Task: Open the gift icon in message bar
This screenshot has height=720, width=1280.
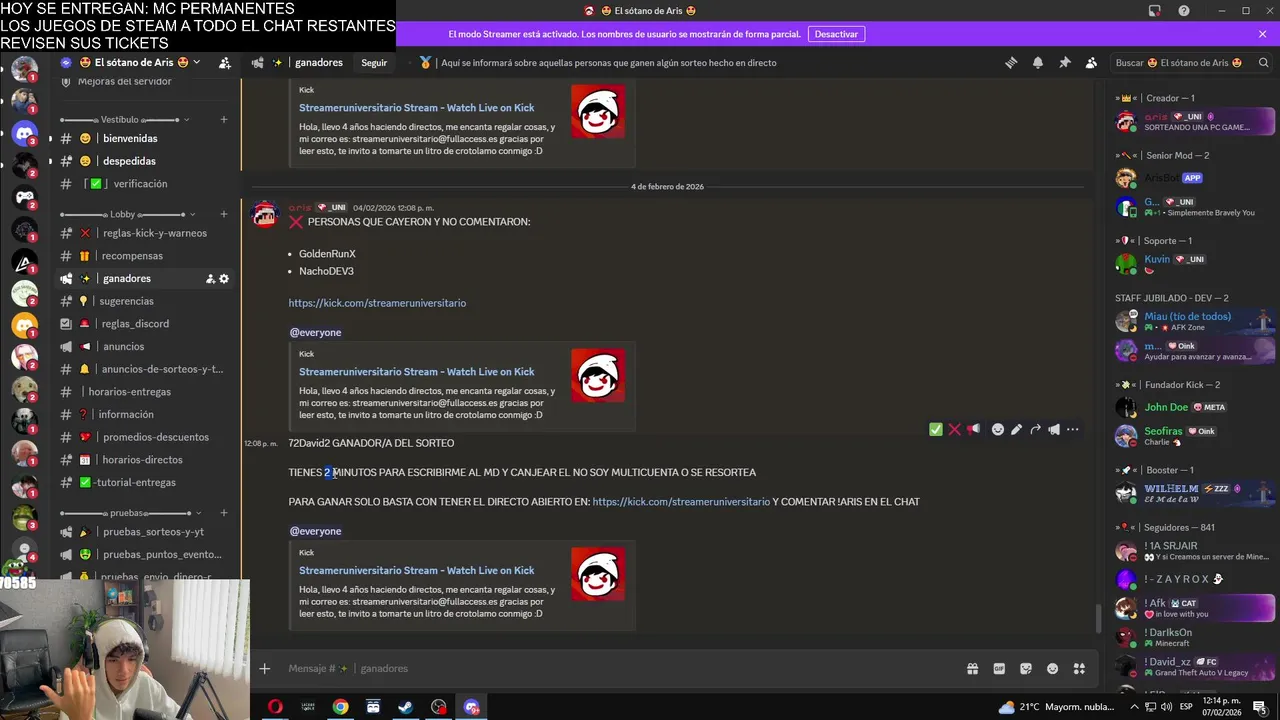Action: 972,668
